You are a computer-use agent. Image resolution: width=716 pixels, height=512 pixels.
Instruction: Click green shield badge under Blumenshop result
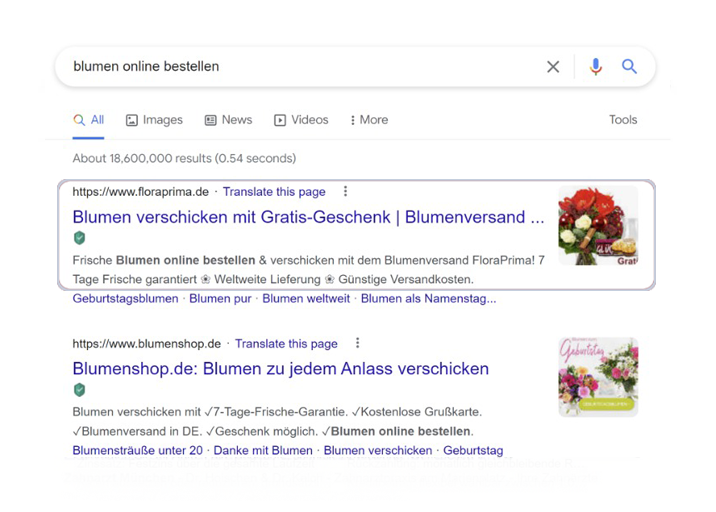pos(79,390)
